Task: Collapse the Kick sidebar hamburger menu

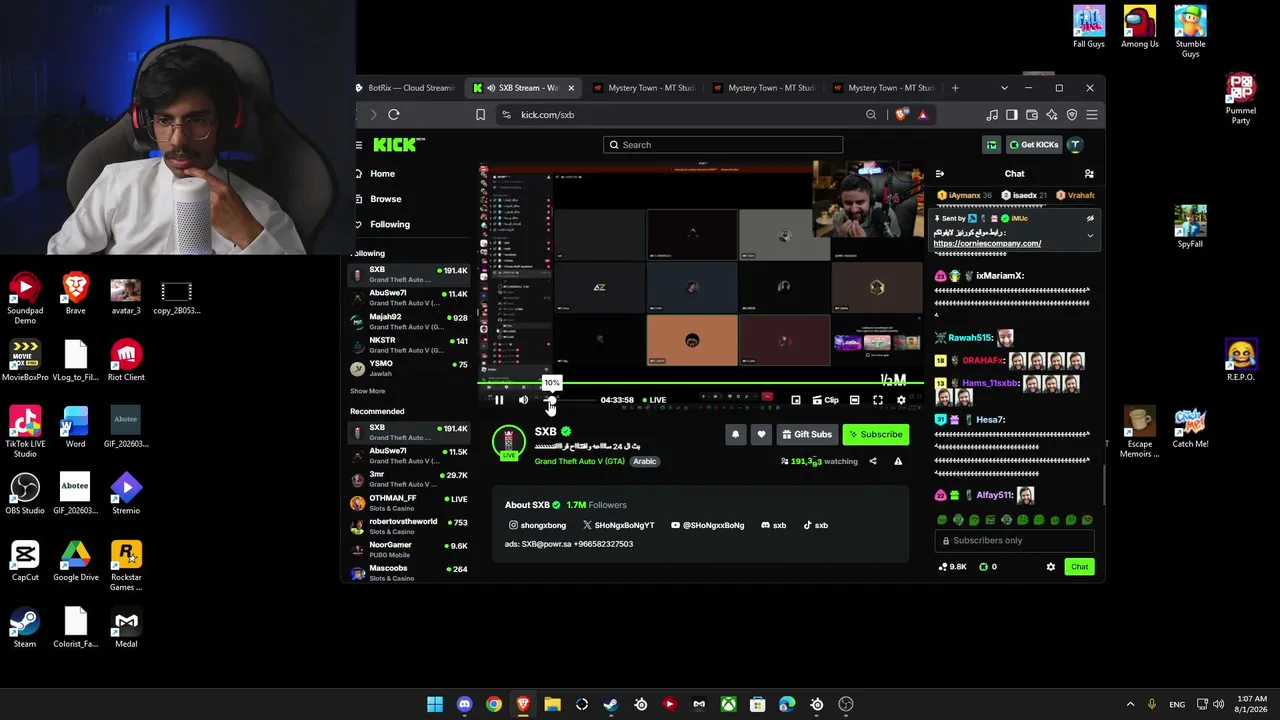Action: (359, 145)
